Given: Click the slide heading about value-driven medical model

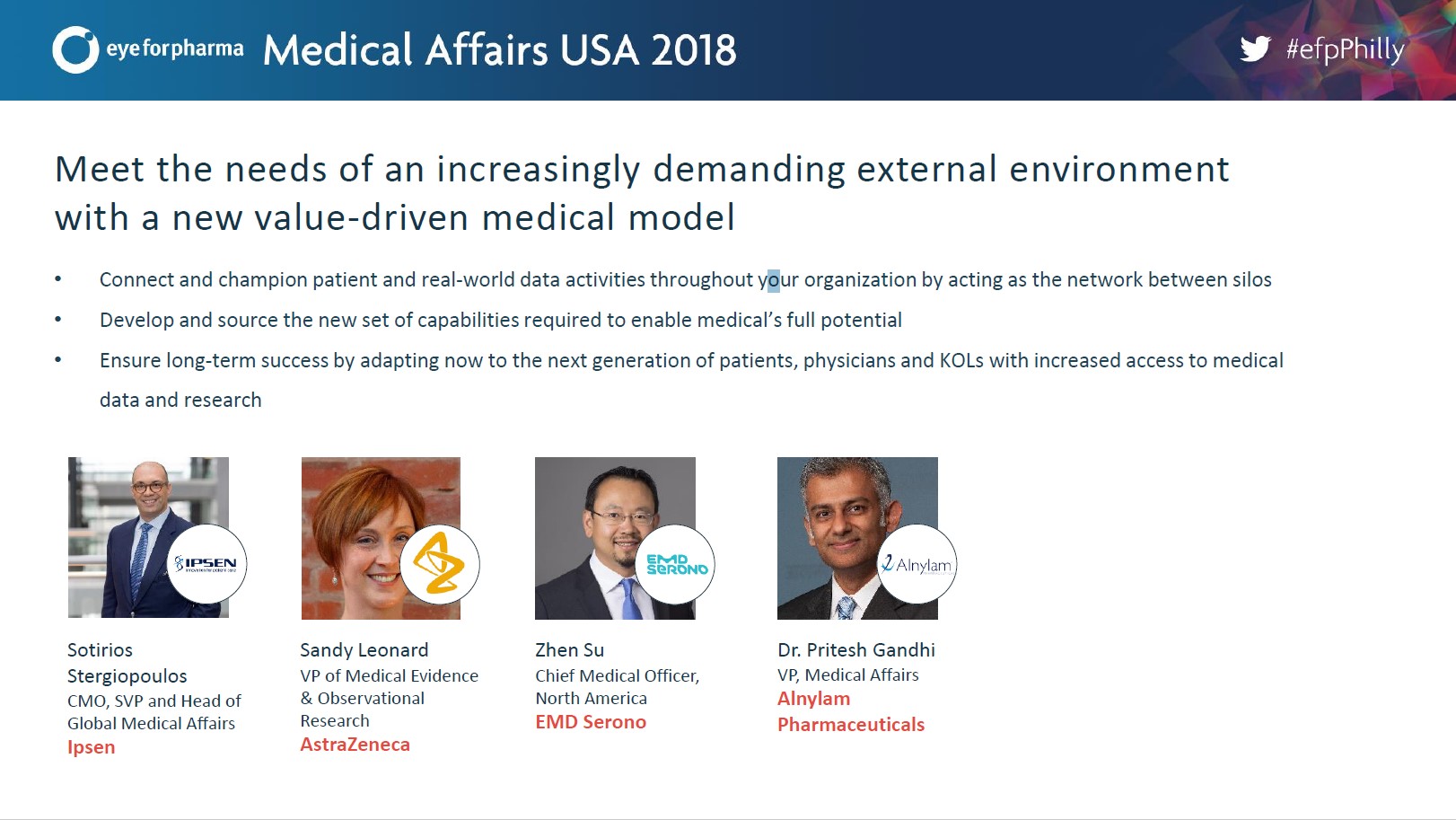Looking at the screenshot, I should (642, 193).
